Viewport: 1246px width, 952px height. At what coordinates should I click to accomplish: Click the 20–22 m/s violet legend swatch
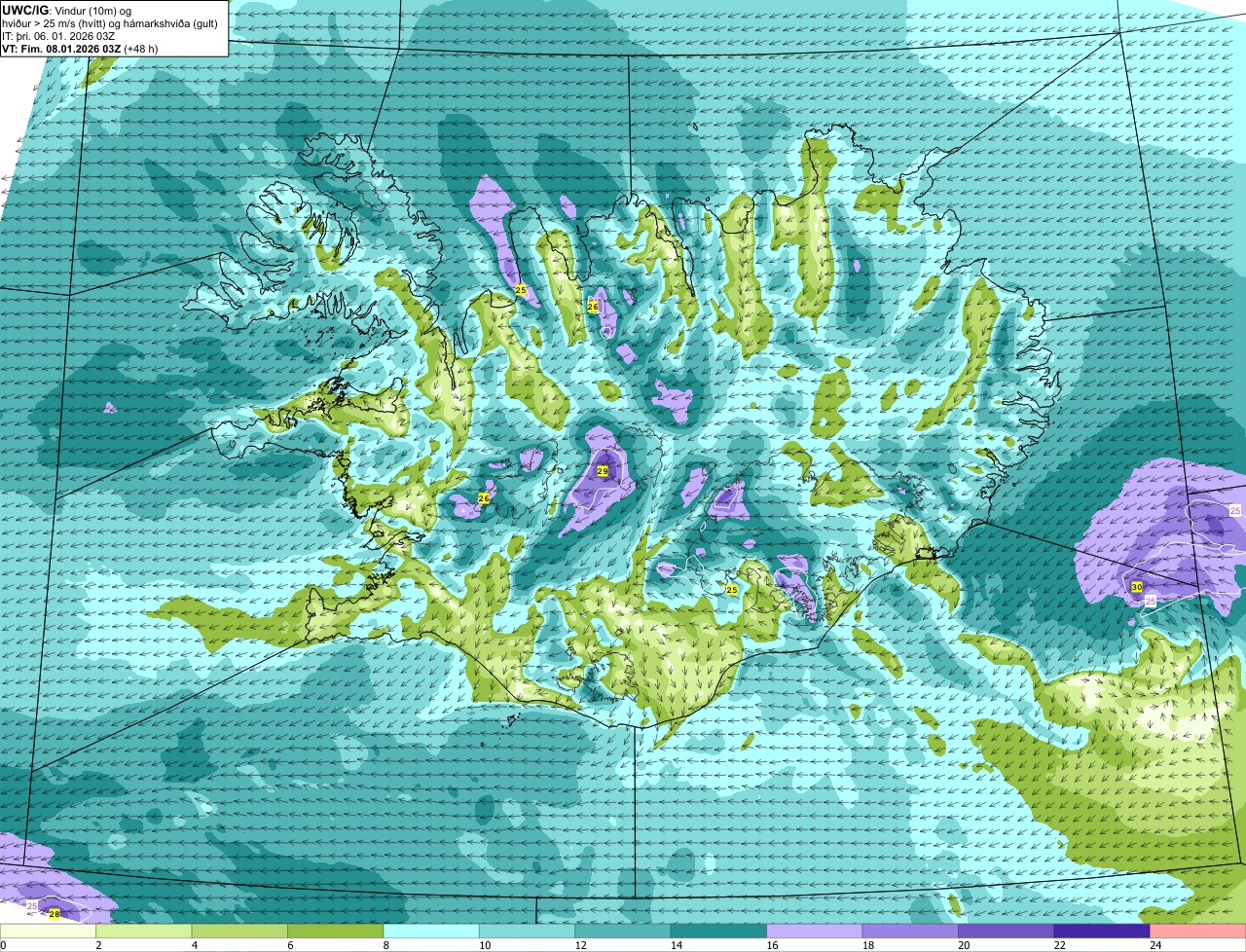click(1007, 932)
